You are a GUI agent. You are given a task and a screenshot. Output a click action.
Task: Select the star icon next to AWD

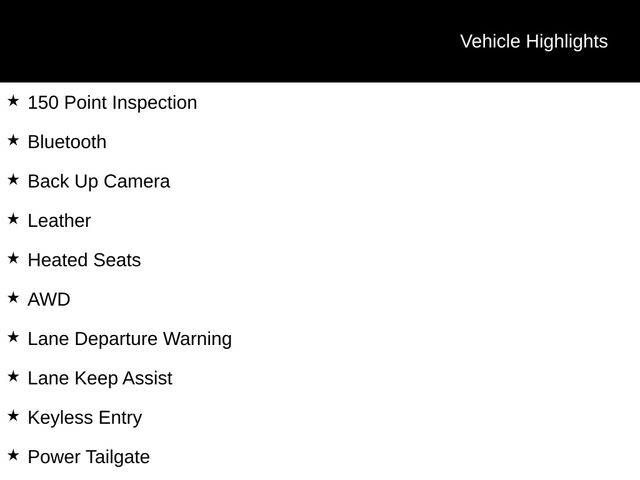(13, 298)
